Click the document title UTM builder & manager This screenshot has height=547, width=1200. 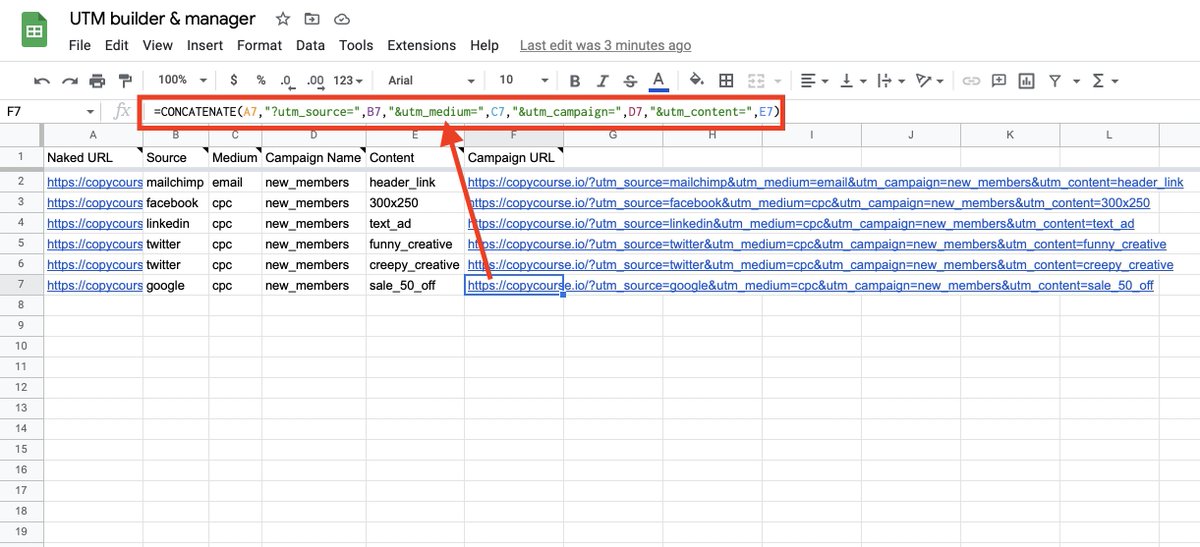[162, 19]
